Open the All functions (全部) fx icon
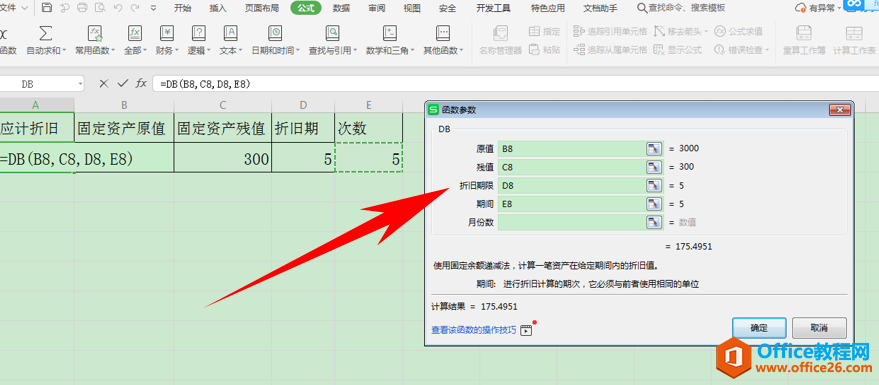Screen dimensions: 879x385 (135, 33)
